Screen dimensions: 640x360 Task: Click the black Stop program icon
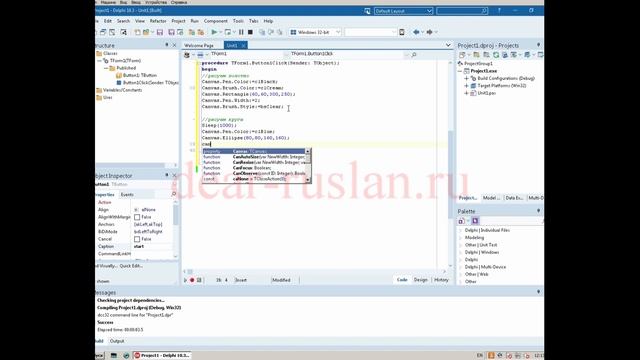tap(250, 32)
